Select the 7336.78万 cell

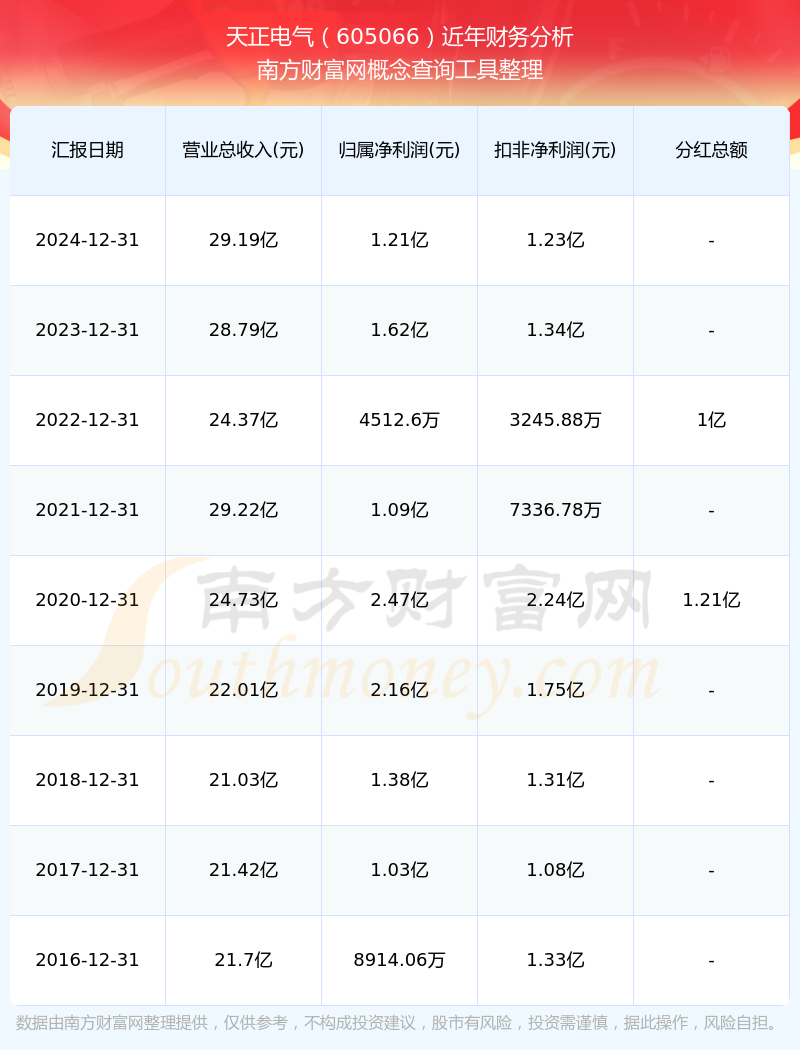click(x=556, y=510)
